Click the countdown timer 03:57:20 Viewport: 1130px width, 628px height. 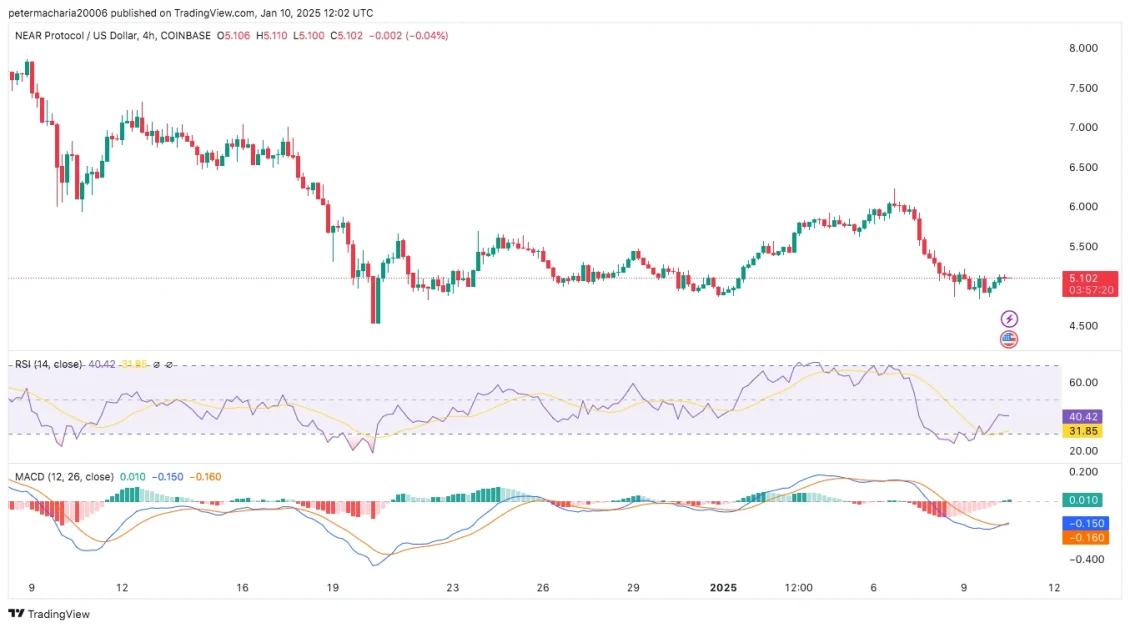click(x=1090, y=290)
